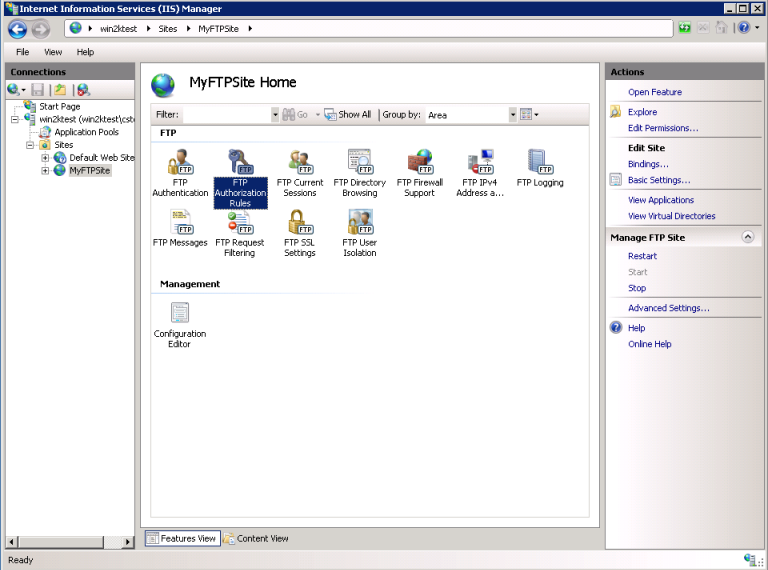The height and width of the screenshot is (570, 768).
Task: Click the refresh page icon in address bar
Action: [x=684, y=28]
